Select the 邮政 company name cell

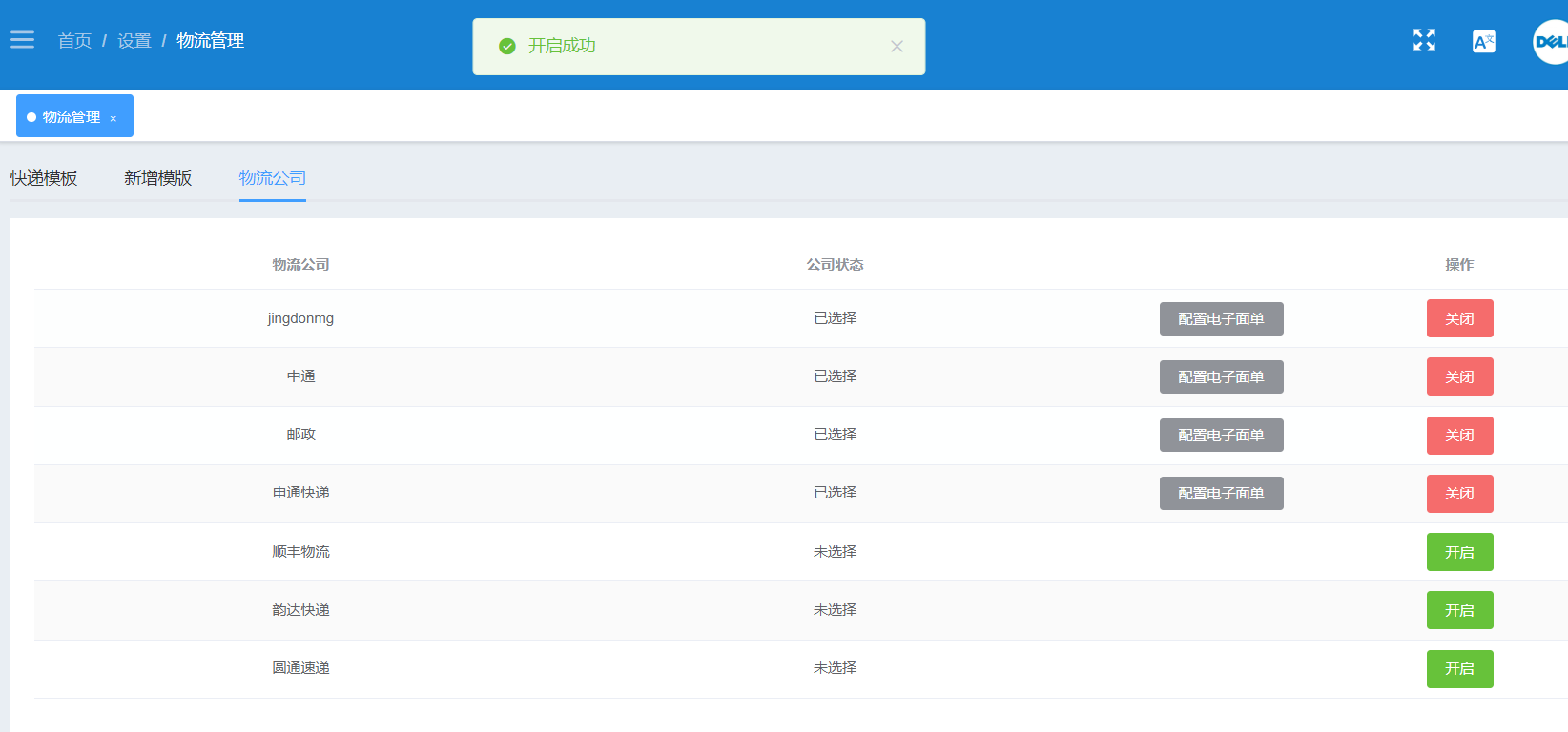coord(301,435)
